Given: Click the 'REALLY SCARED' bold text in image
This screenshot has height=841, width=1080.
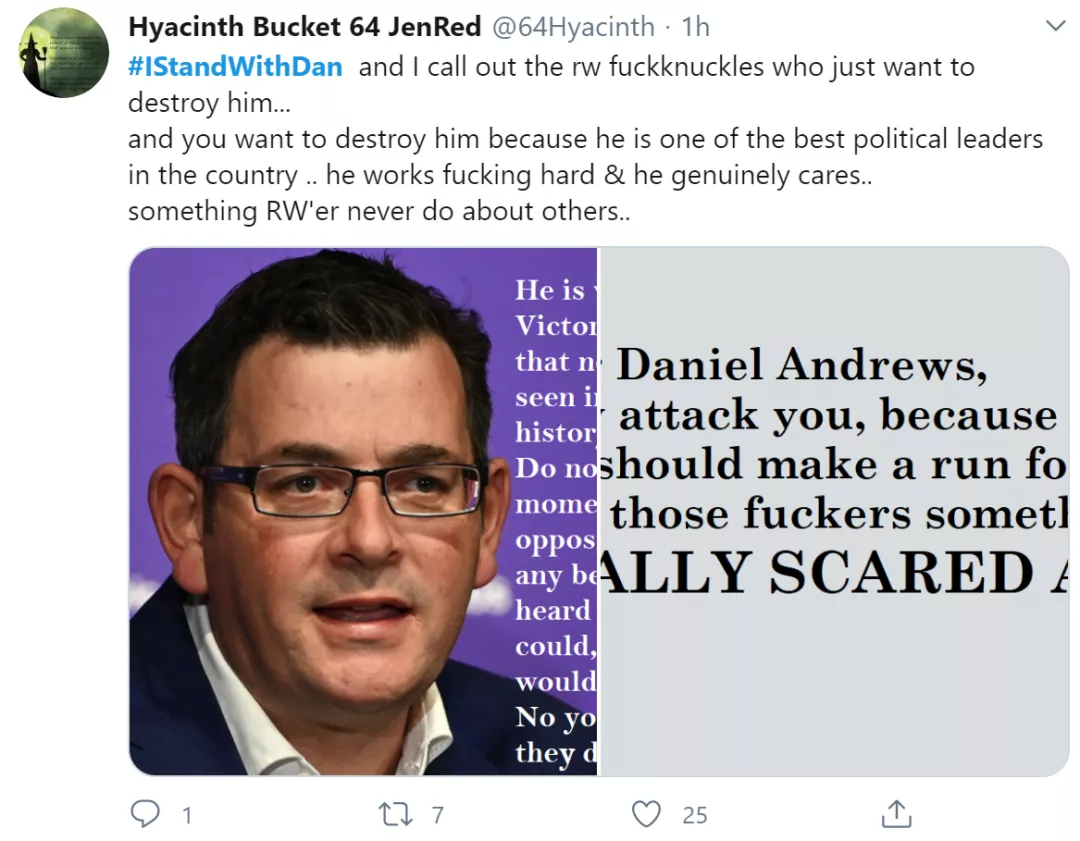Looking at the screenshot, I should (834, 572).
